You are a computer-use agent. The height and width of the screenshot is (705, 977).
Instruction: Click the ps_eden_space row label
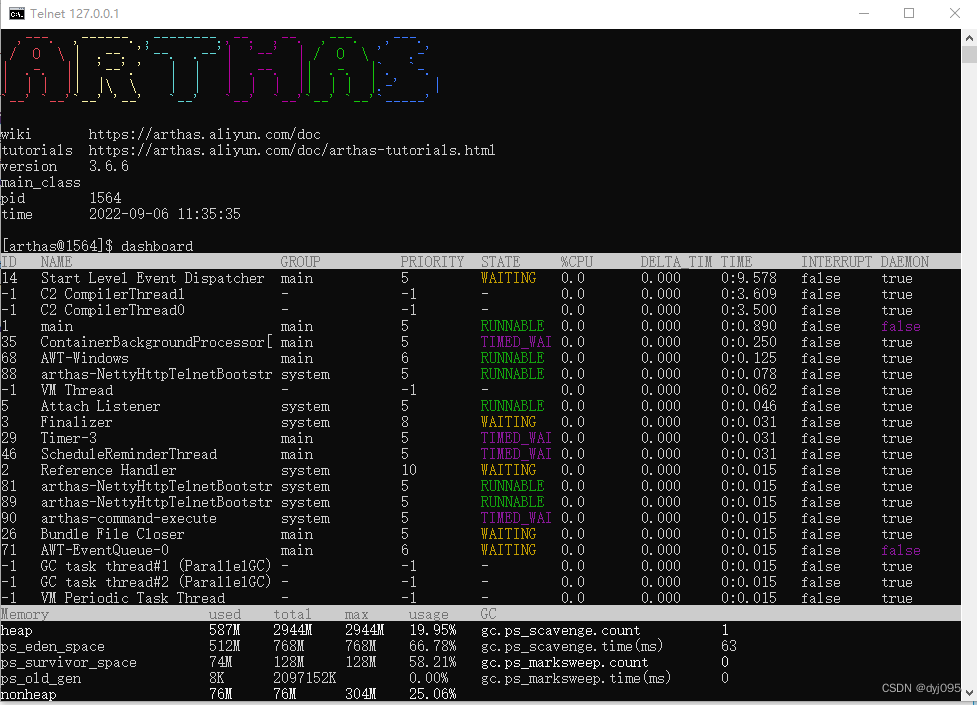52,647
